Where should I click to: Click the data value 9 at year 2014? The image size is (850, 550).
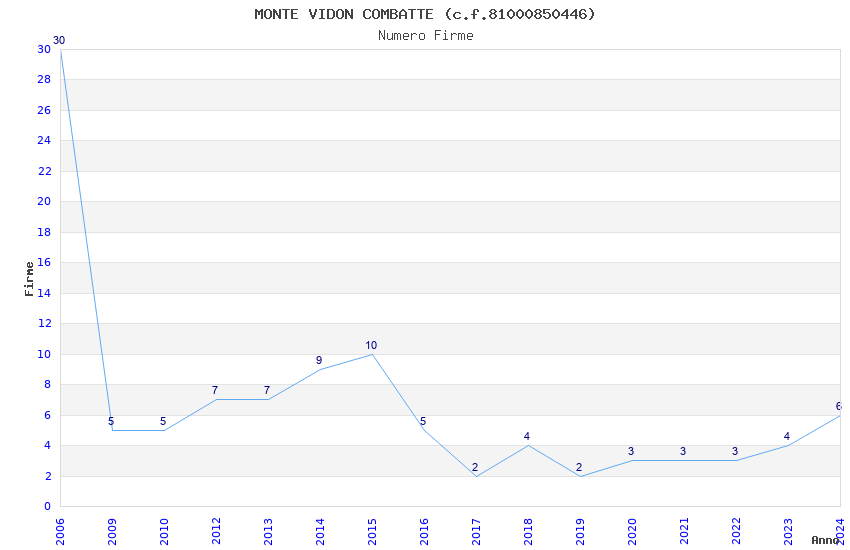tap(319, 360)
